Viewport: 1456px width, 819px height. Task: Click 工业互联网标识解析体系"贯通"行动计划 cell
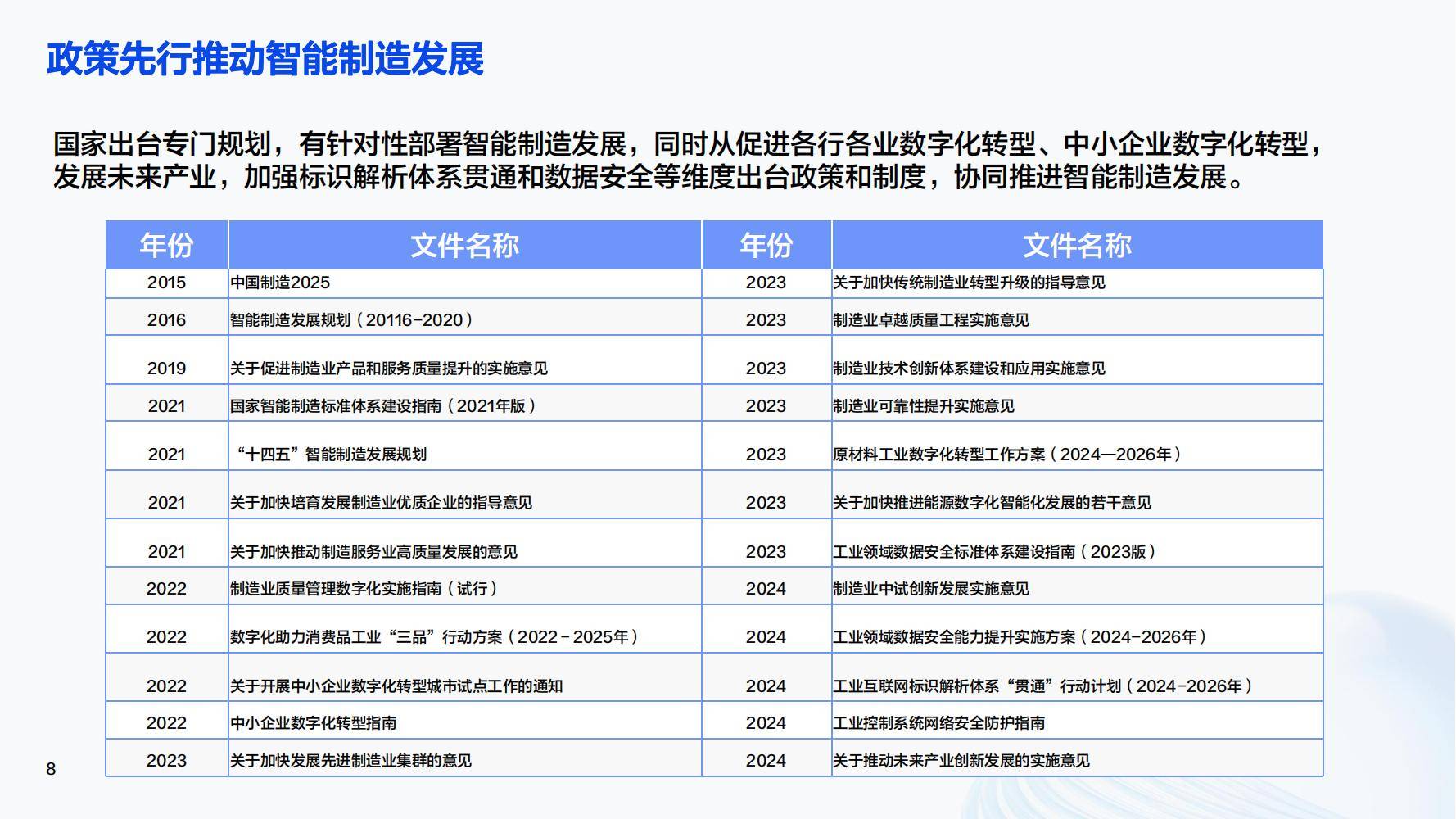[1077, 677]
